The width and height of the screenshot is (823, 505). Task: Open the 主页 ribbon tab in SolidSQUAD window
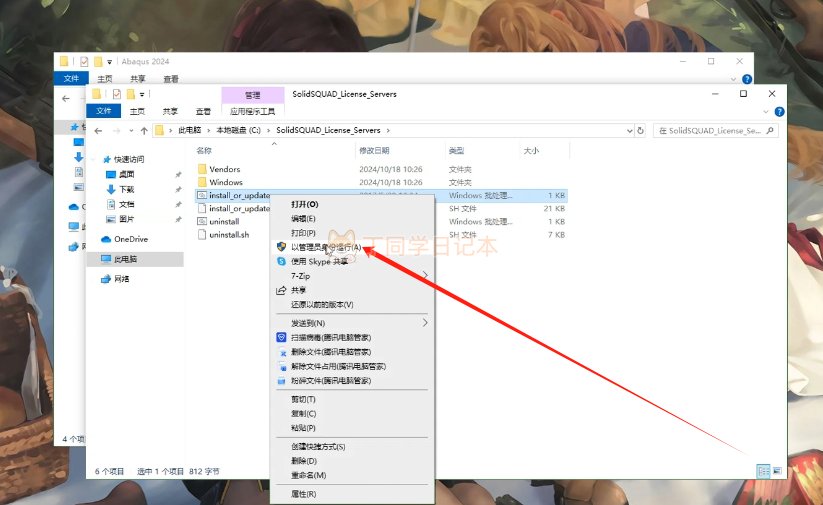pyautogui.click(x=137, y=111)
